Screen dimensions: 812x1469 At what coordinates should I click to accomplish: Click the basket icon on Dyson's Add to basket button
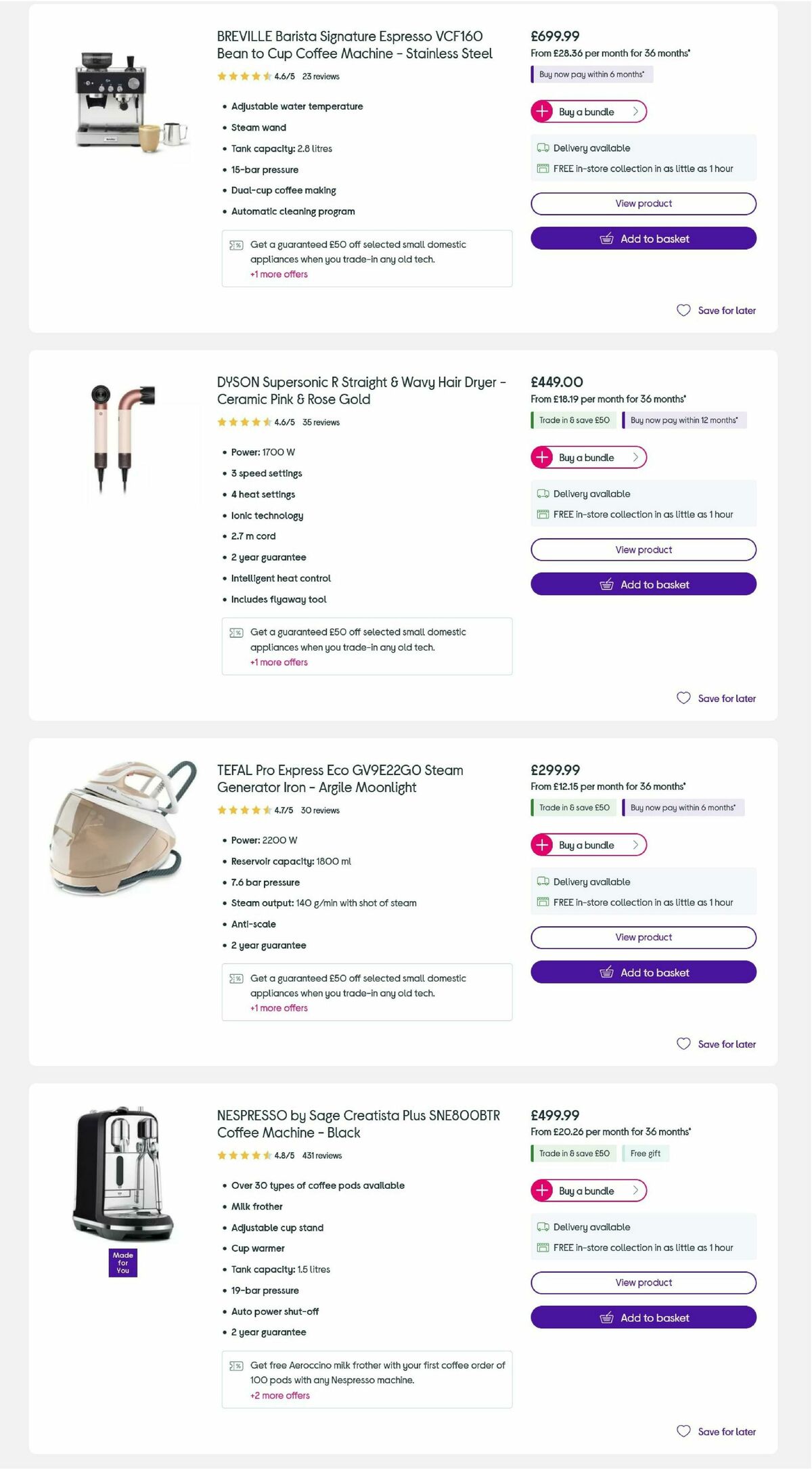(x=607, y=584)
